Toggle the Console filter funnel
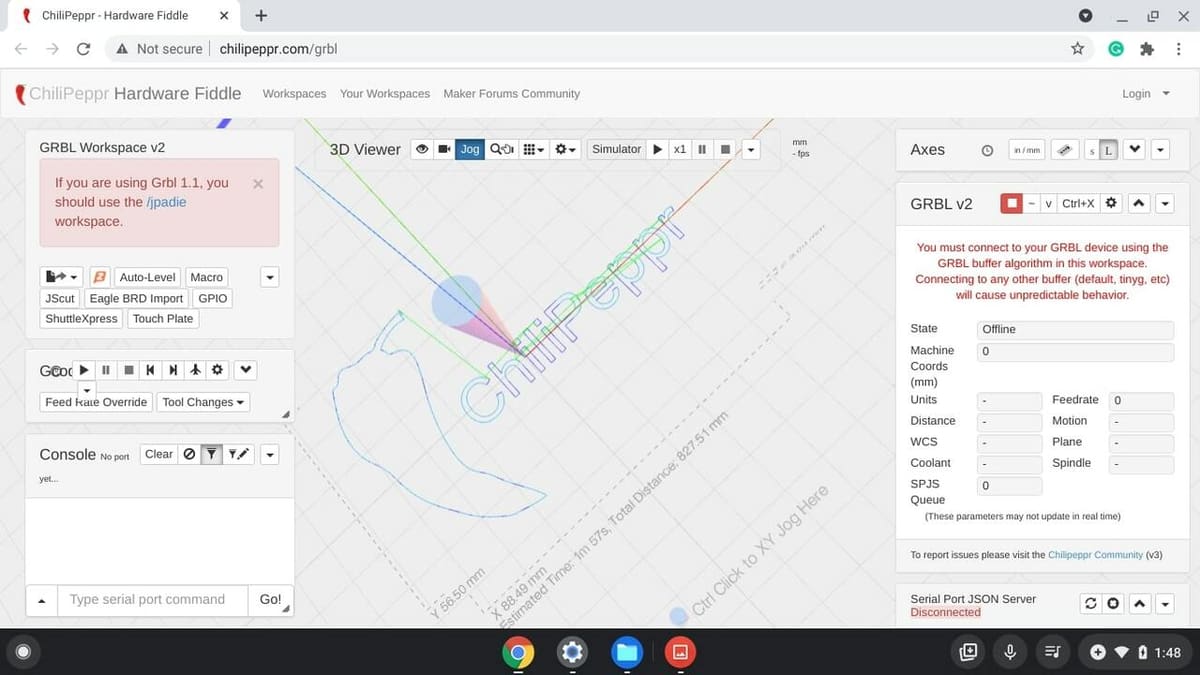The height and width of the screenshot is (675, 1200). [x=211, y=454]
